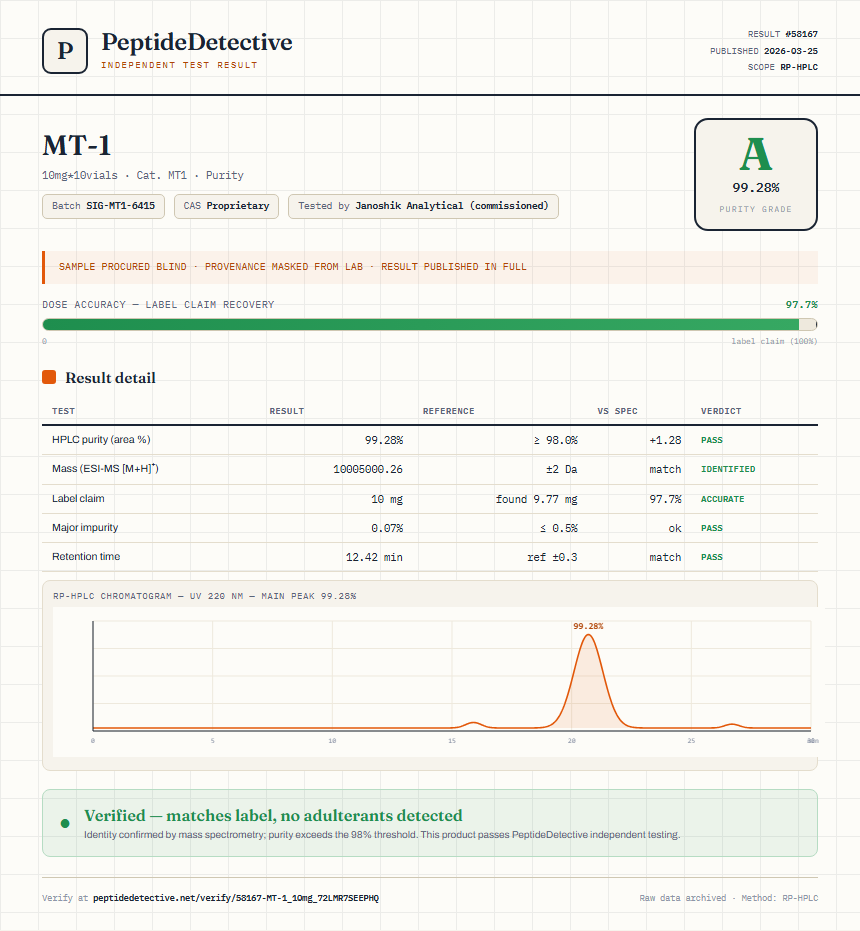Click the PASS verdict in Retention time row
Viewport: 860px width, 931px height.
click(x=712, y=557)
